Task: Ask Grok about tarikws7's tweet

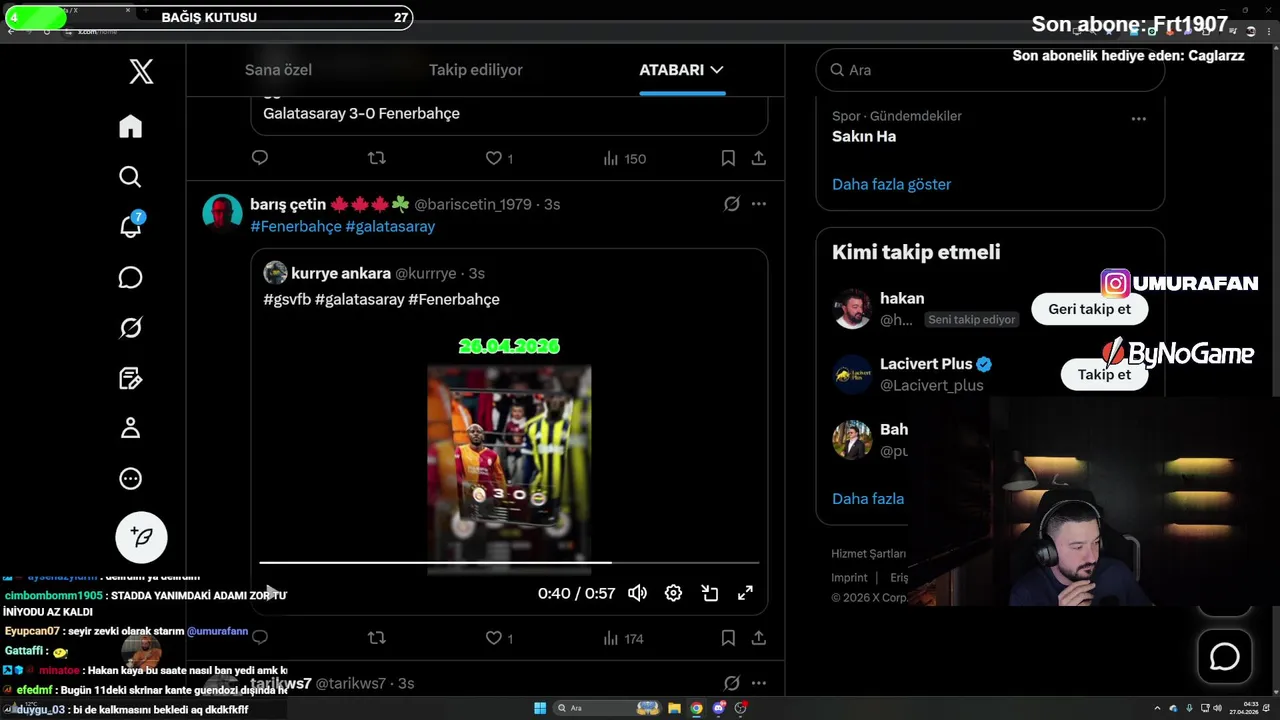Action: coord(732,683)
